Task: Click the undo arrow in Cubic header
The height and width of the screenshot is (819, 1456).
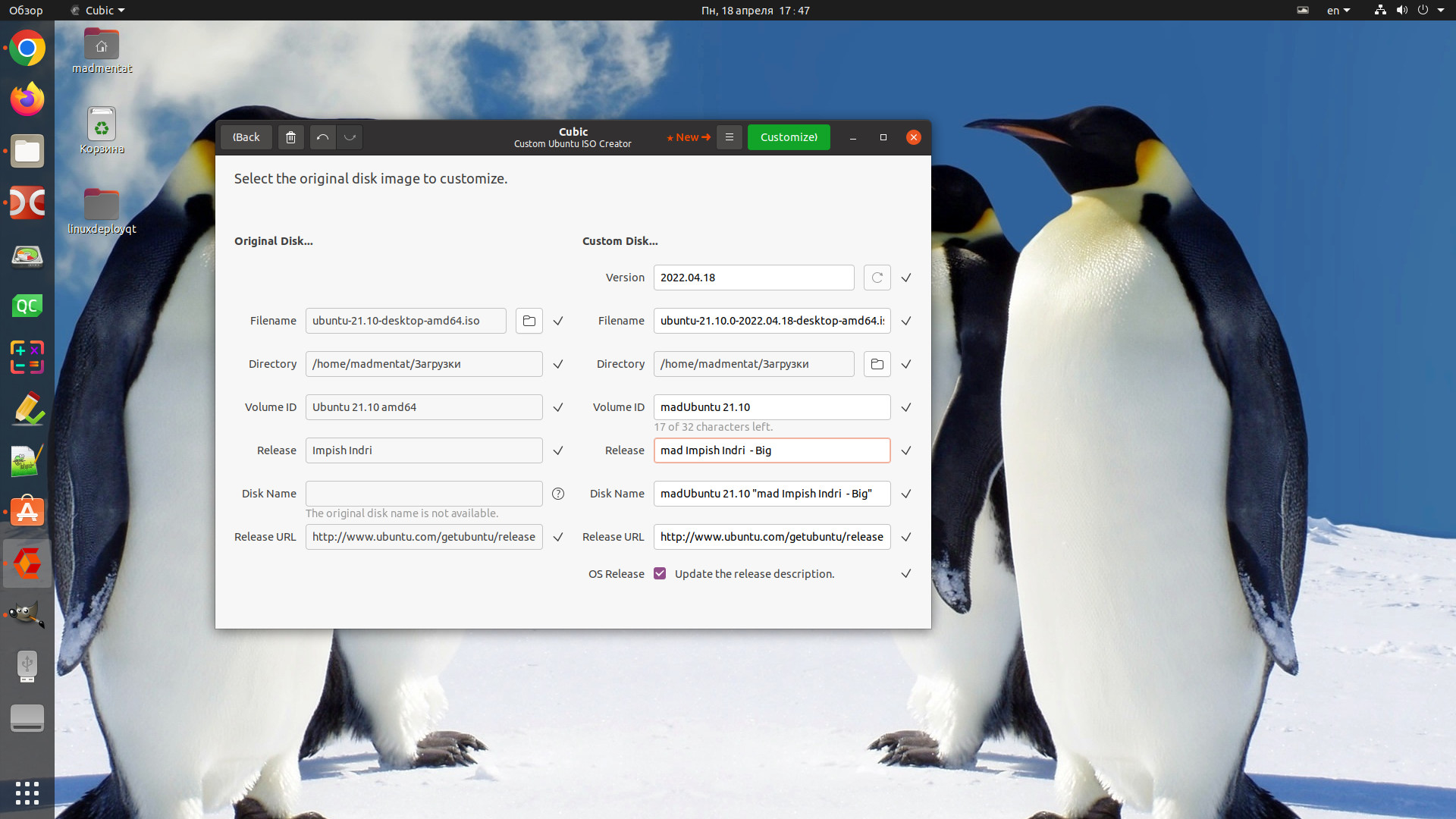Action: click(322, 137)
